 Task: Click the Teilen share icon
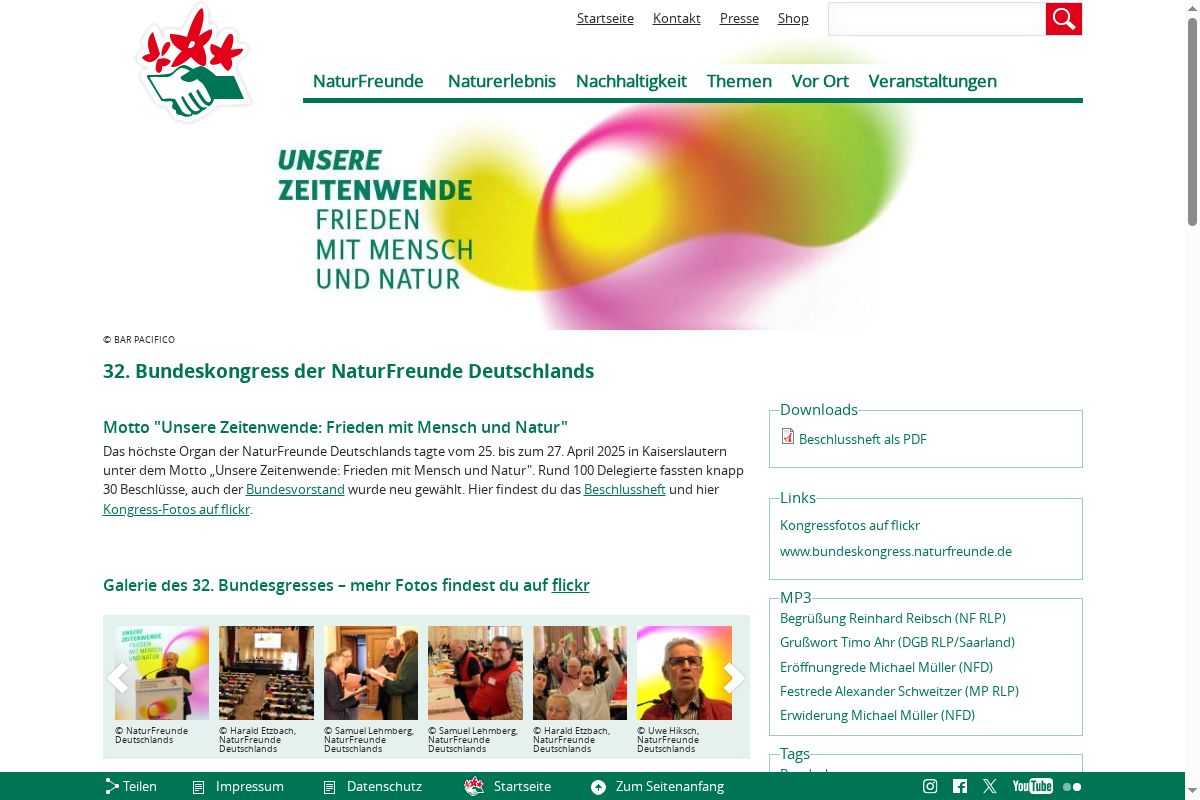click(x=112, y=786)
